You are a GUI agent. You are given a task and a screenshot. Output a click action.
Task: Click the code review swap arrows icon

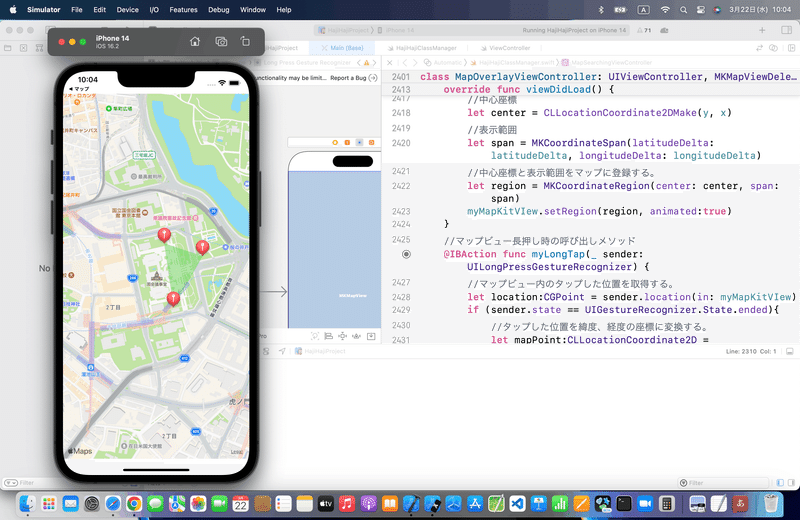[759, 48]
